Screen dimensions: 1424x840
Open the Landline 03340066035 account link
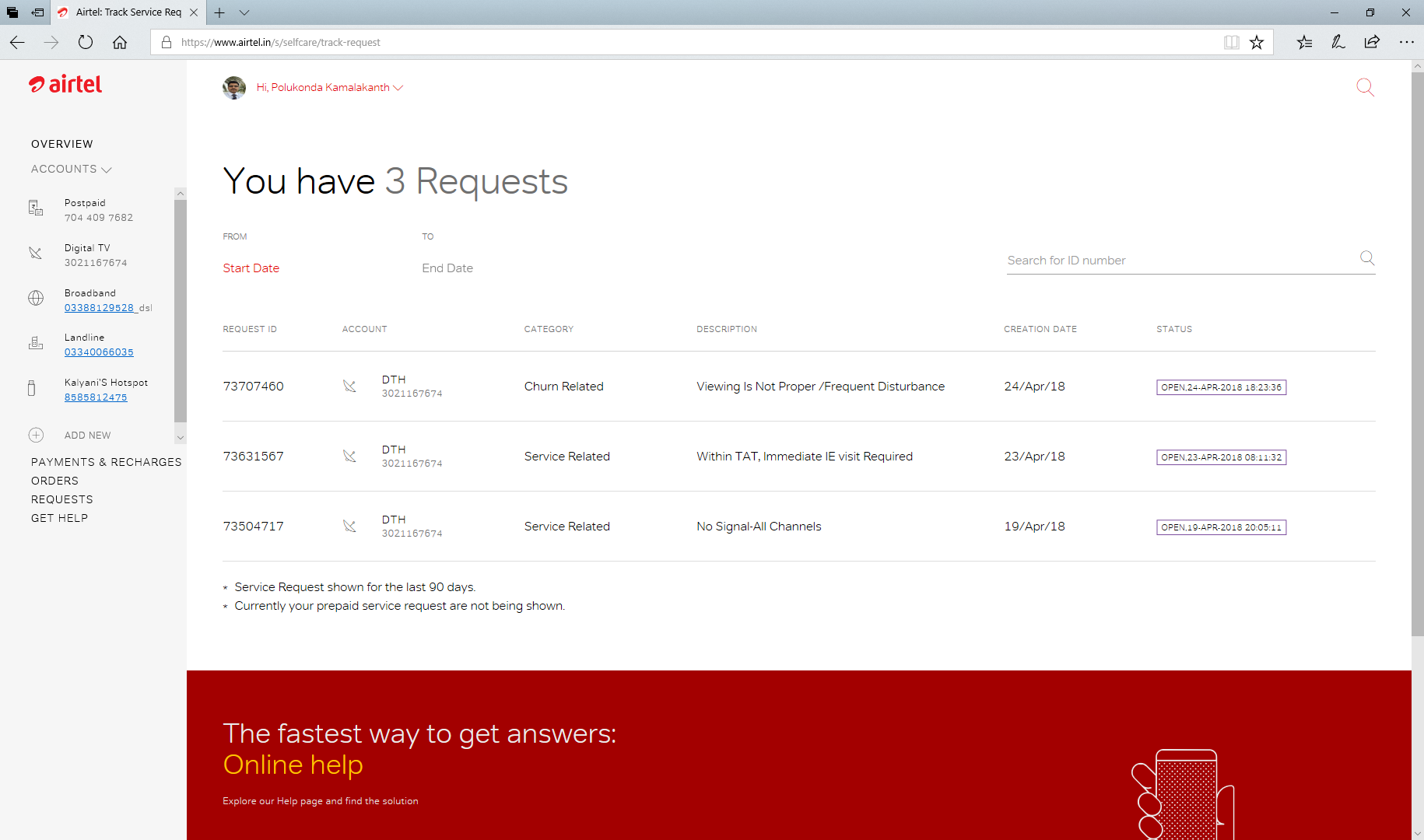(99, 352)
